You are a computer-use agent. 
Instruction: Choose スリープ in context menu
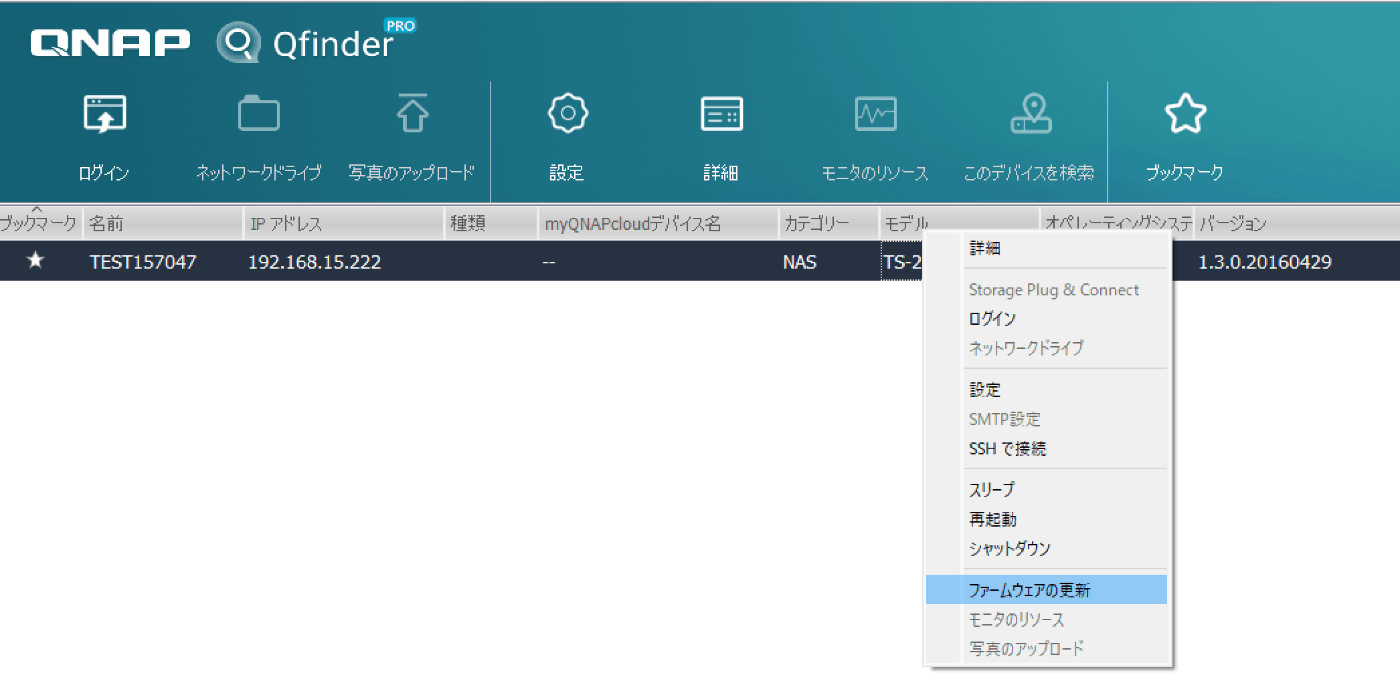(1047, 490)
